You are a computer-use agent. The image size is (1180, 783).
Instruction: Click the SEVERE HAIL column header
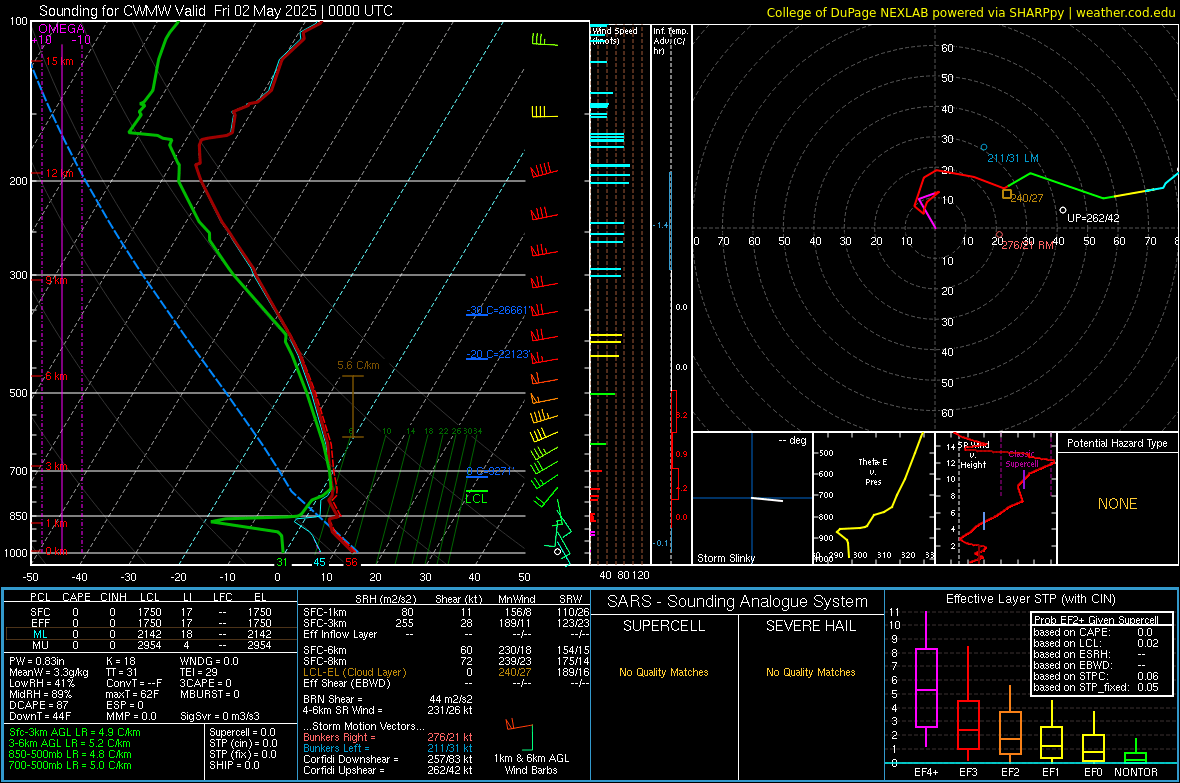[x=811, y=626]
